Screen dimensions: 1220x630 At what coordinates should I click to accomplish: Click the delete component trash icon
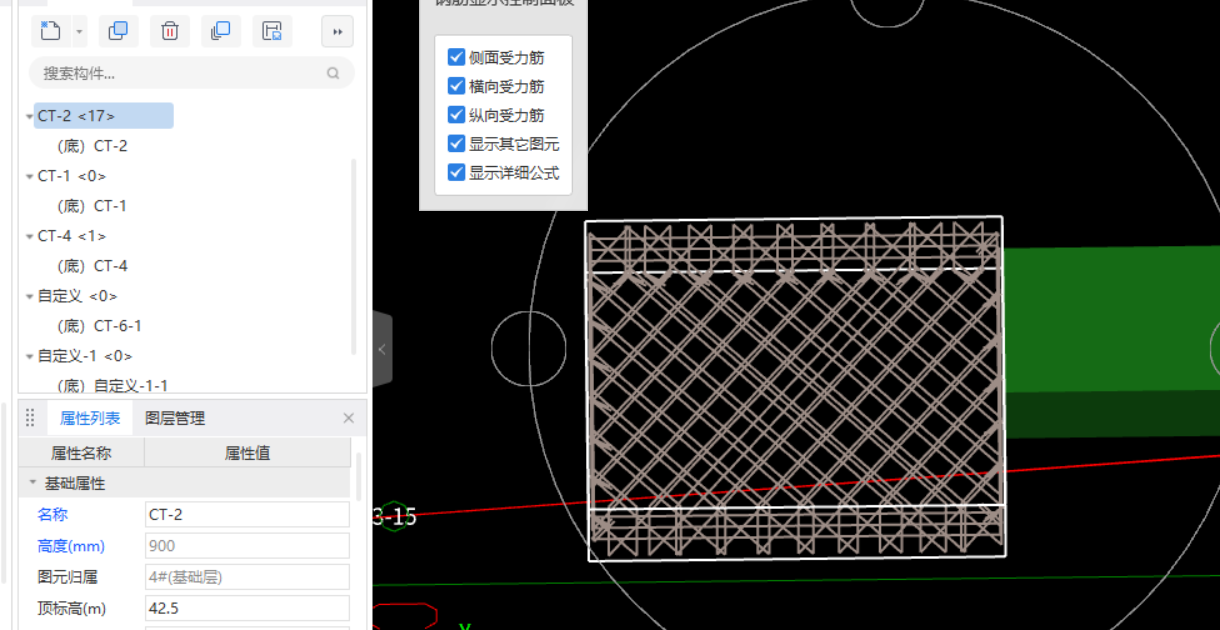170,31
